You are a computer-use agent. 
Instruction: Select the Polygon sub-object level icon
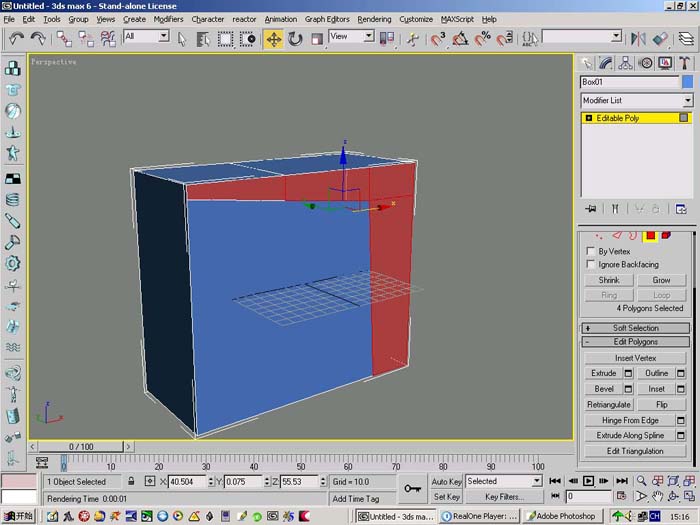[650, 235]
